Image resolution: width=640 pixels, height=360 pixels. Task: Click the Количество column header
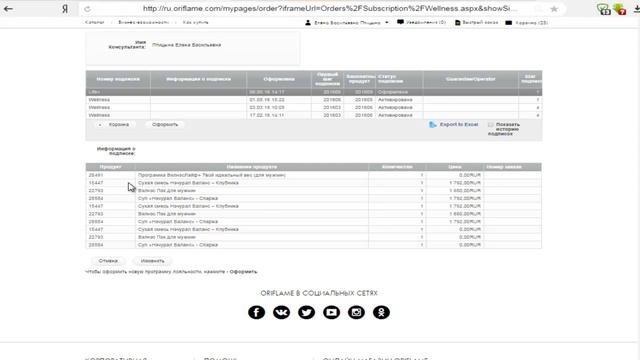(397, 167)
